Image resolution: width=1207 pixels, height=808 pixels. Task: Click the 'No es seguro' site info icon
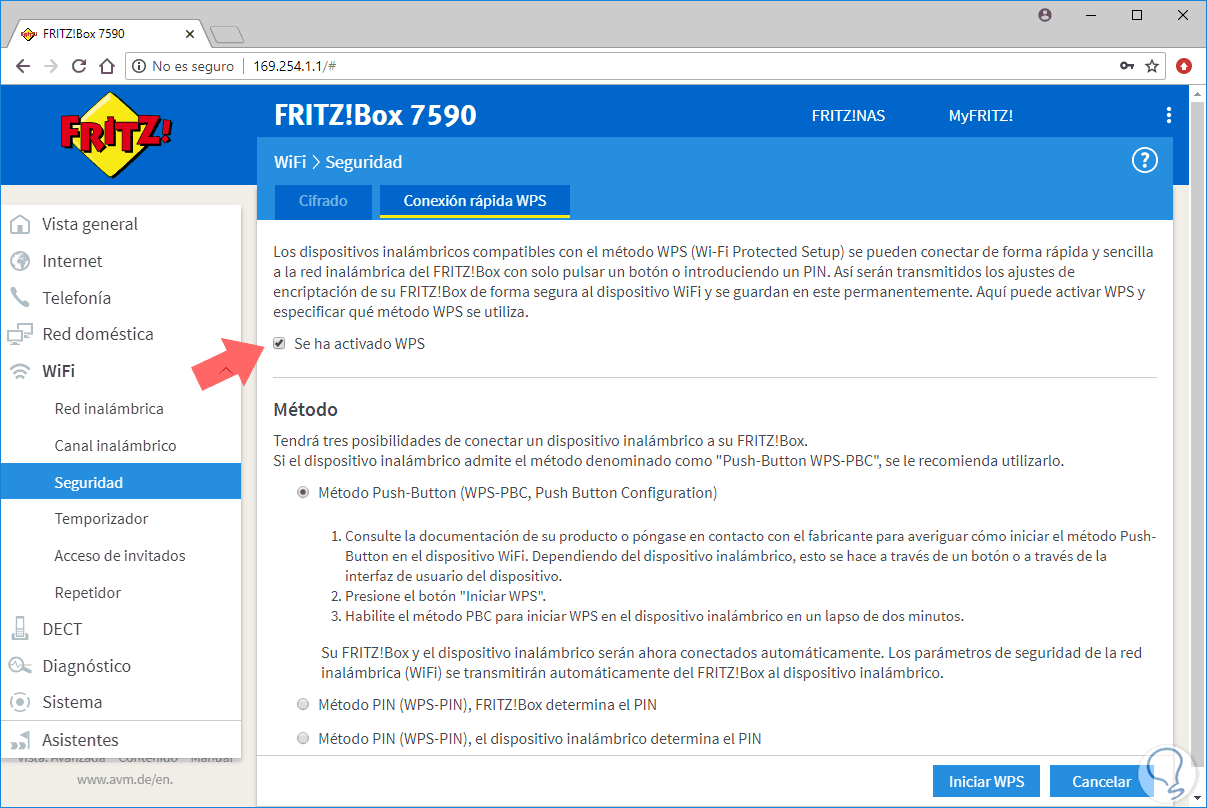[139, 66]
